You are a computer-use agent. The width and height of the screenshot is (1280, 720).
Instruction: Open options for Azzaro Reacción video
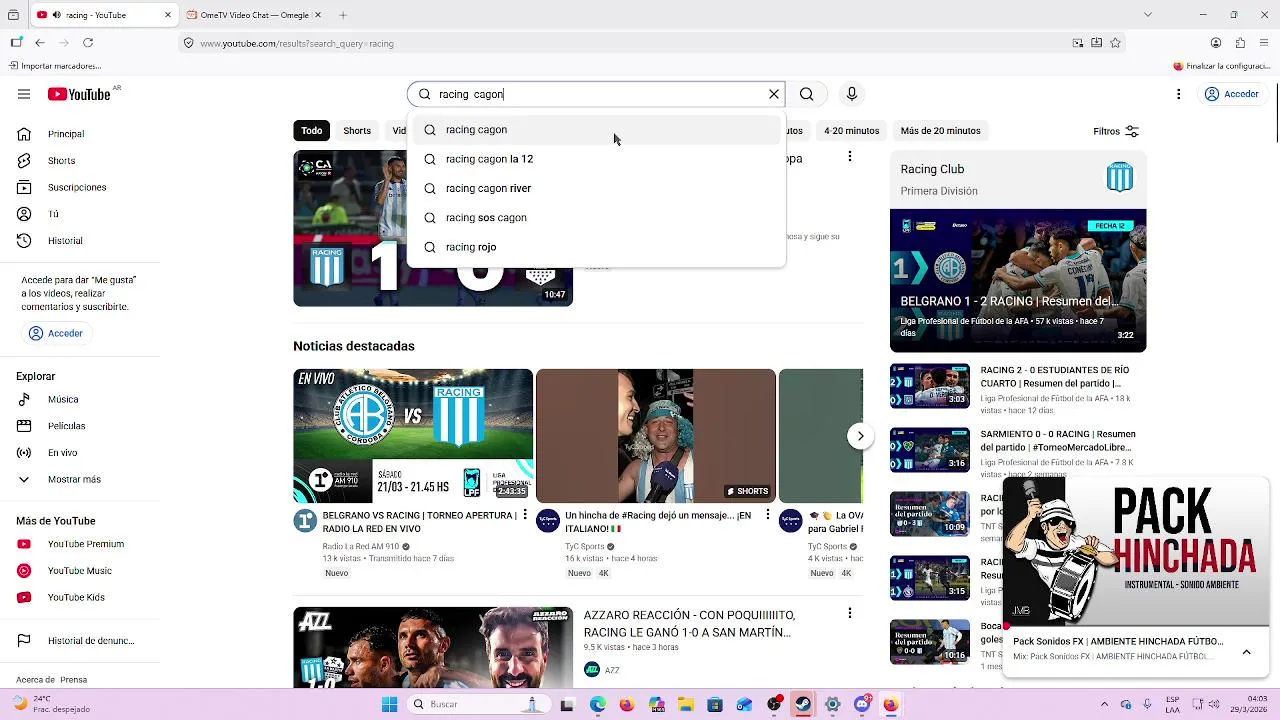(x=850, y=613)
